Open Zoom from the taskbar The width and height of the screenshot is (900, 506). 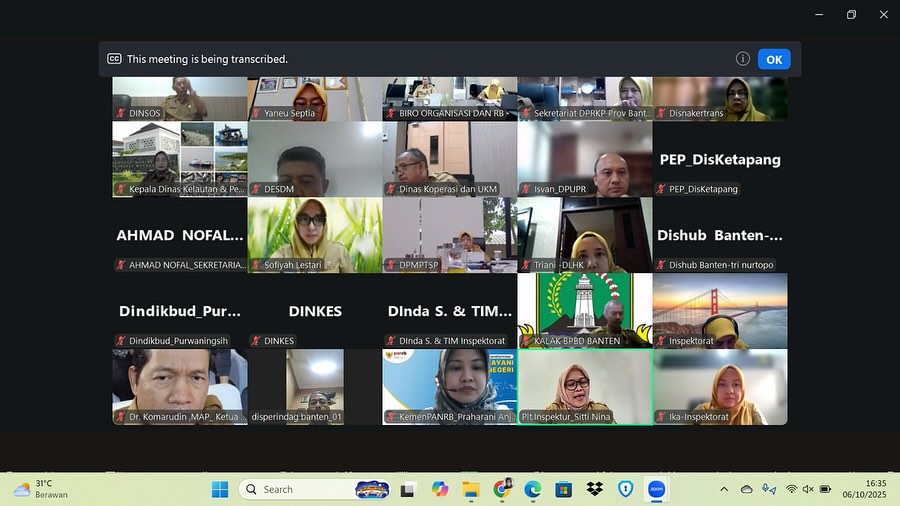(x=656, y=489)
